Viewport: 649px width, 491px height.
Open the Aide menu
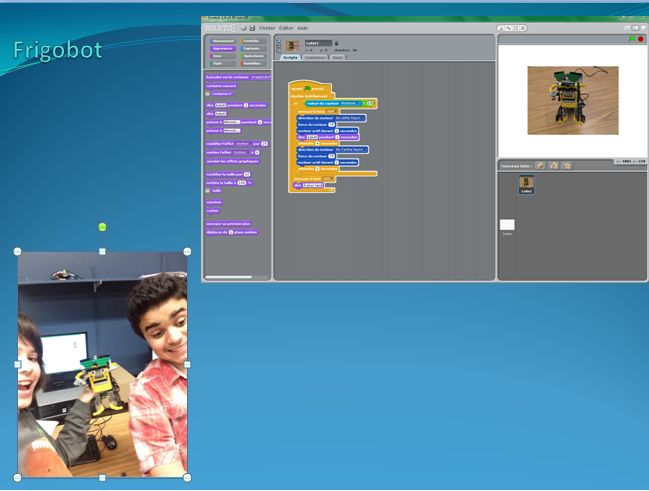point(303,28)
